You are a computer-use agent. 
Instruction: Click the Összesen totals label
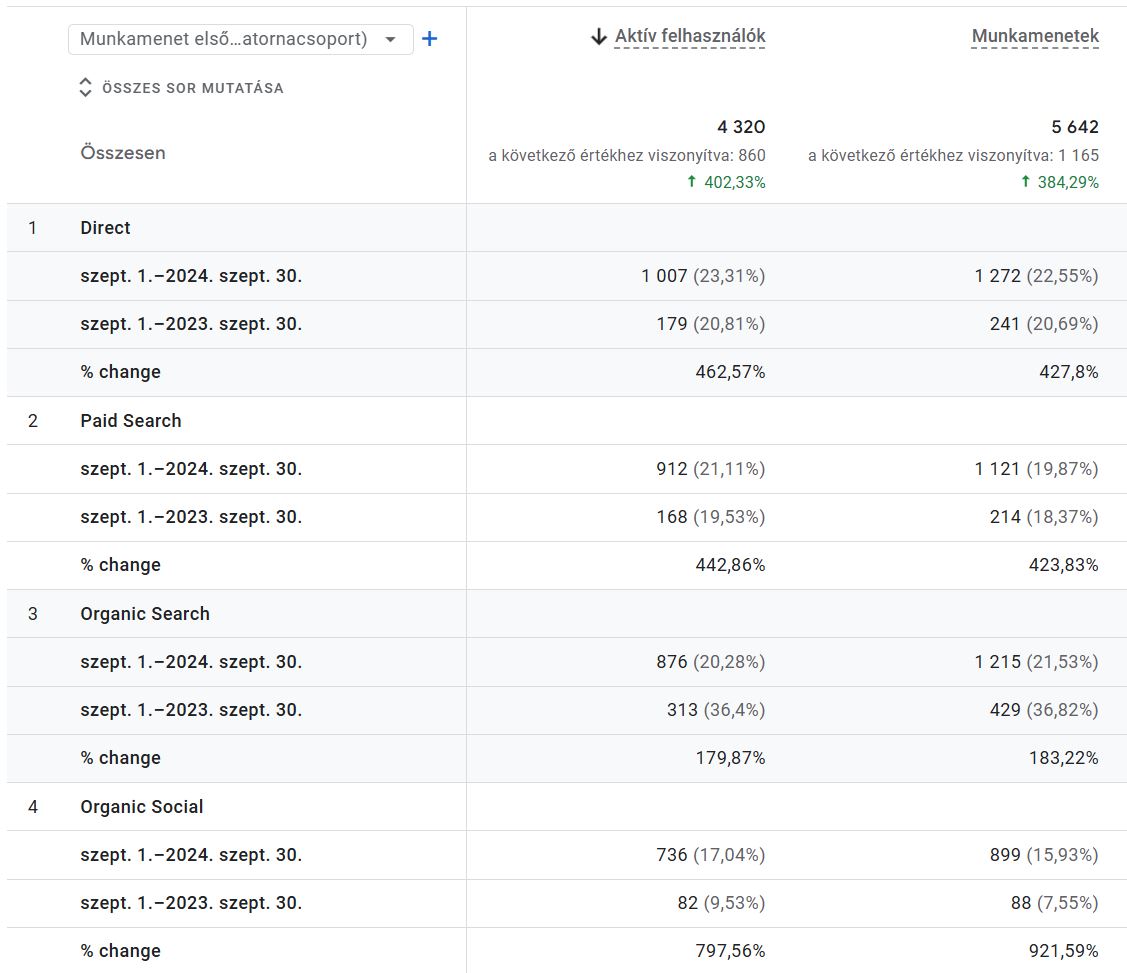point(123,153)
